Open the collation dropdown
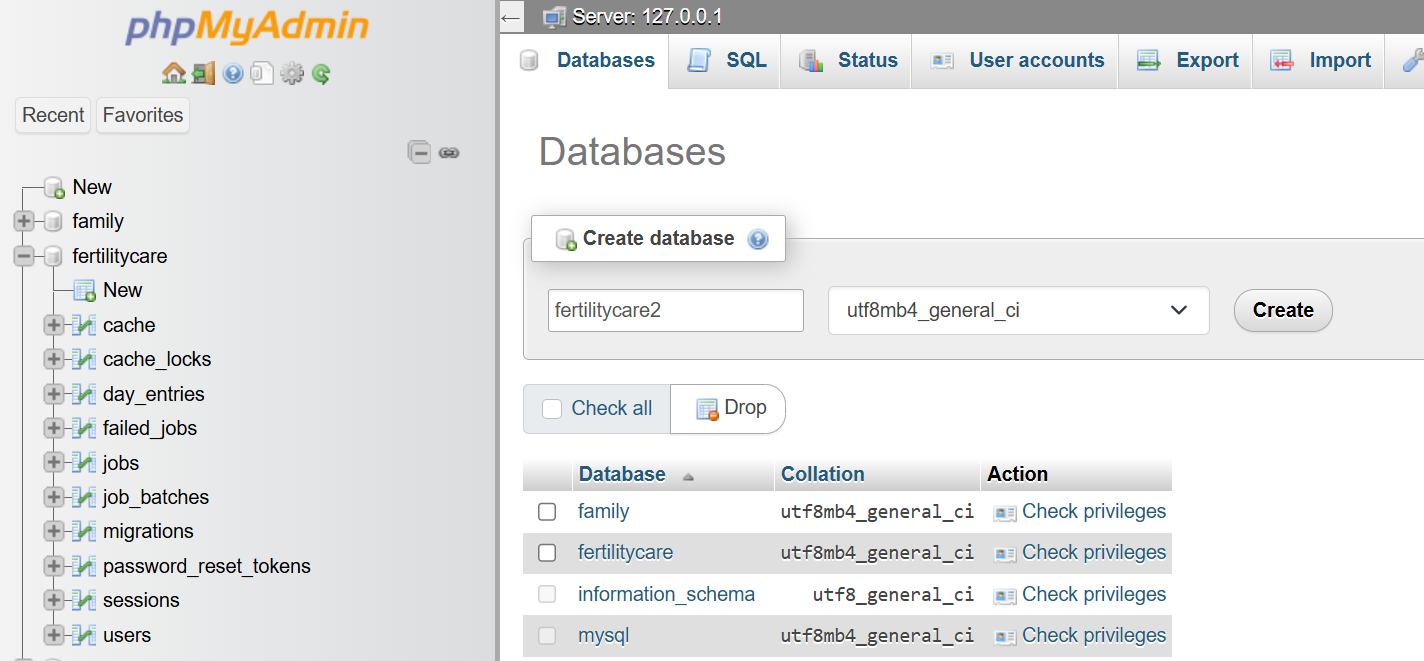Viewport: 1424px width, 661px height. tap(1018, 311)
